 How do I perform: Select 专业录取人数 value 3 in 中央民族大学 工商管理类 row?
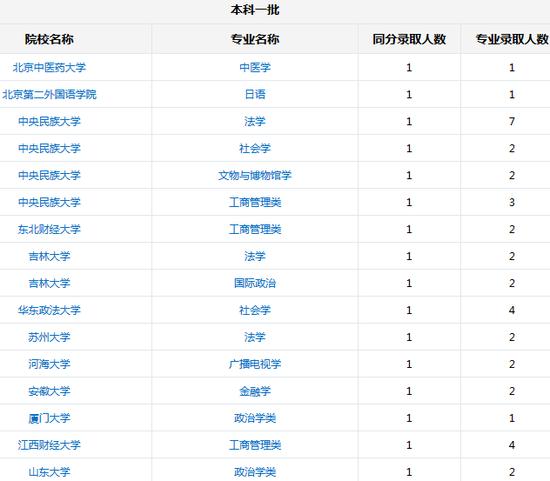click(512, 202)
